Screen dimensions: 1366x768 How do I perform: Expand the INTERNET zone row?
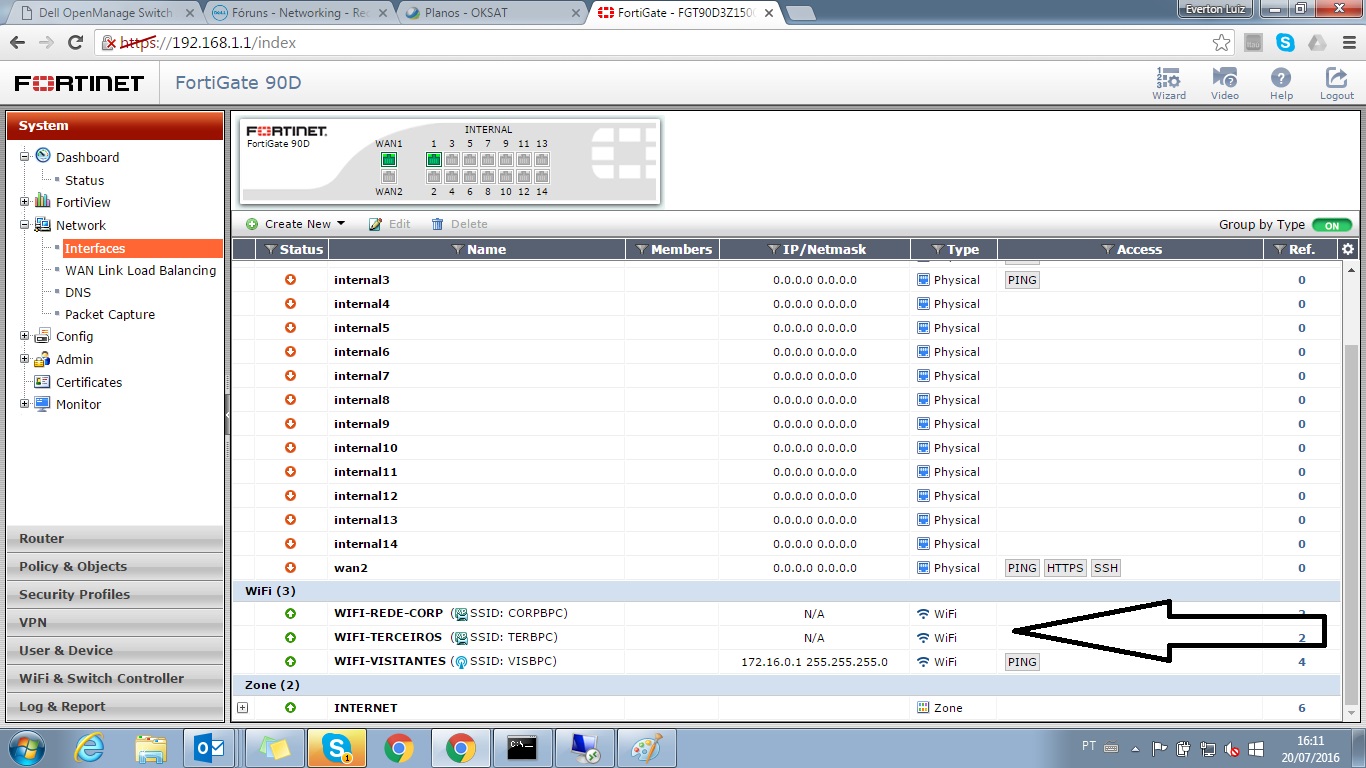[x=242, y=708]
